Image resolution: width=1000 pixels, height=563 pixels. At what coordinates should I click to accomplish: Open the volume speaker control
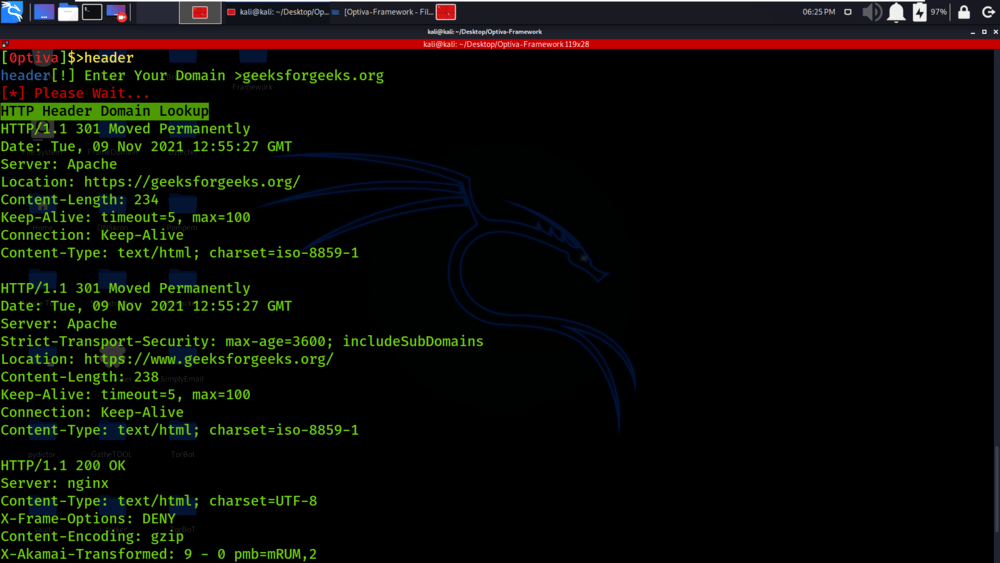click(871, 12)
